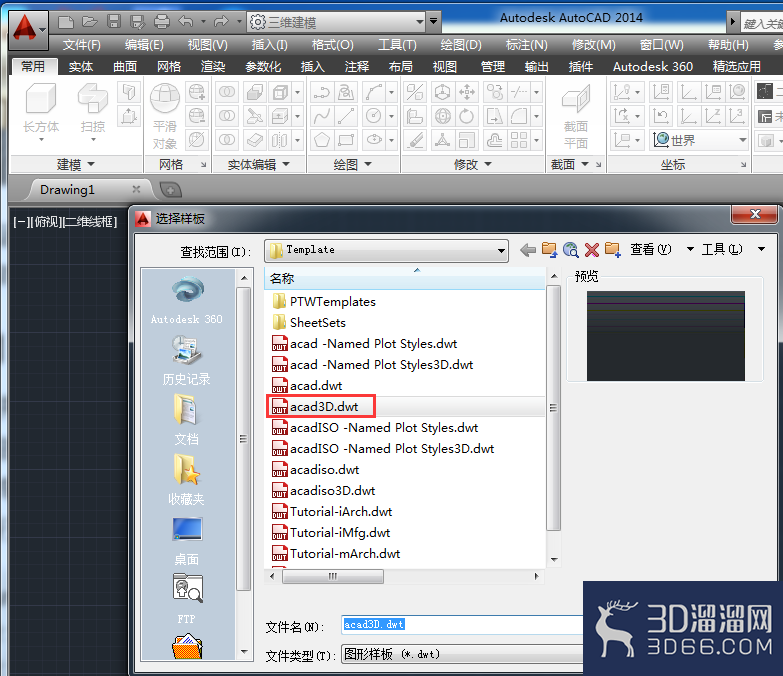The height and width of the screenshot is (676, 783).
Task: Click the 文件名 input field
Action: tap(462, 625)
